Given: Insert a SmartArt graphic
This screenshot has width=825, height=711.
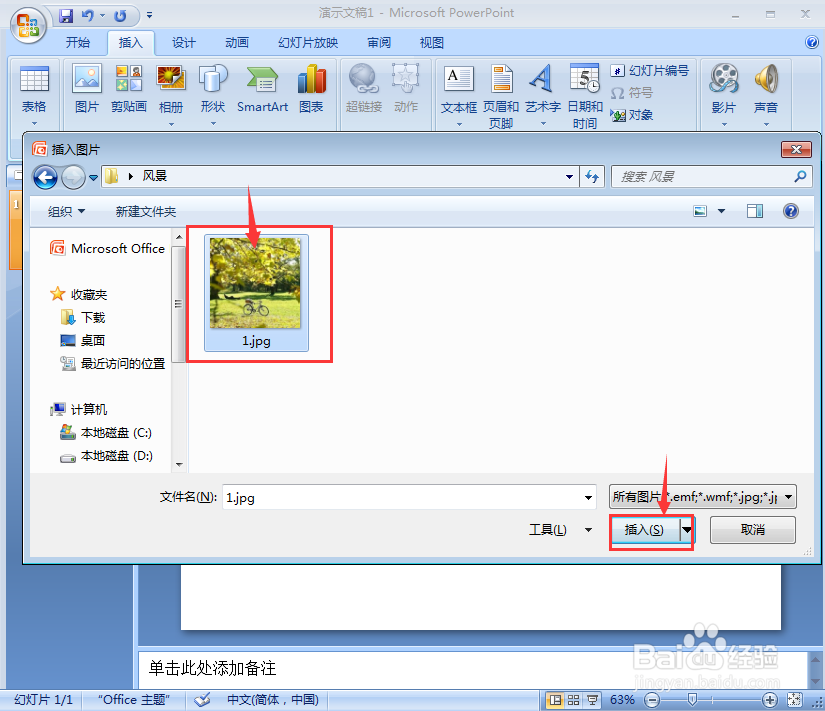Looking at the screenshot, I should point(263,89).
